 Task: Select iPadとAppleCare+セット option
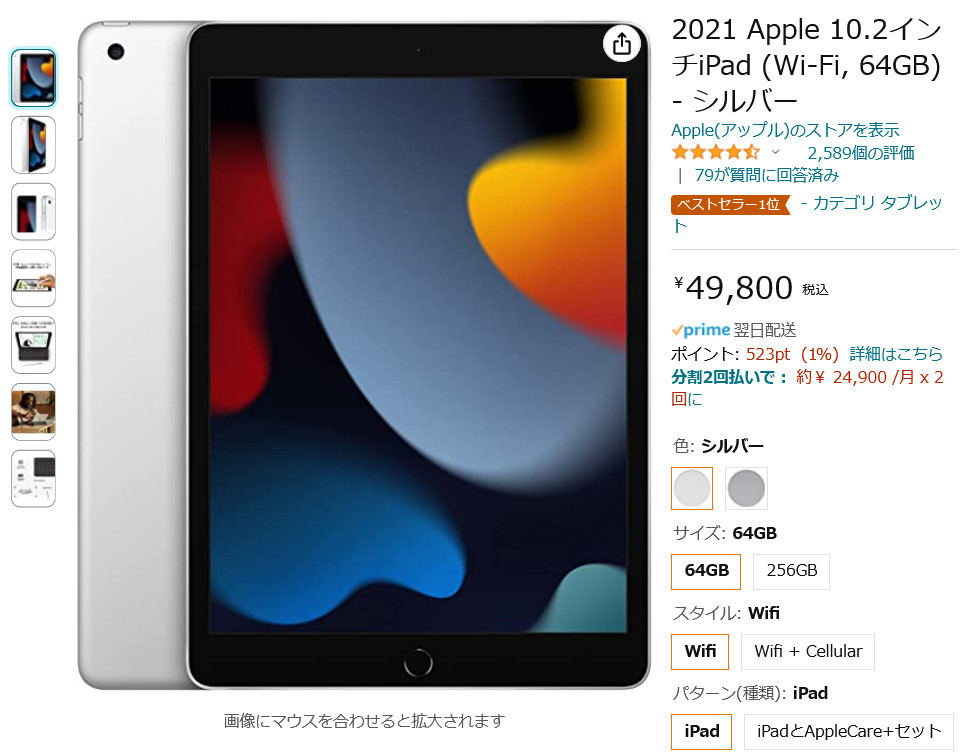pyautogui.click(x=849, y=731)
